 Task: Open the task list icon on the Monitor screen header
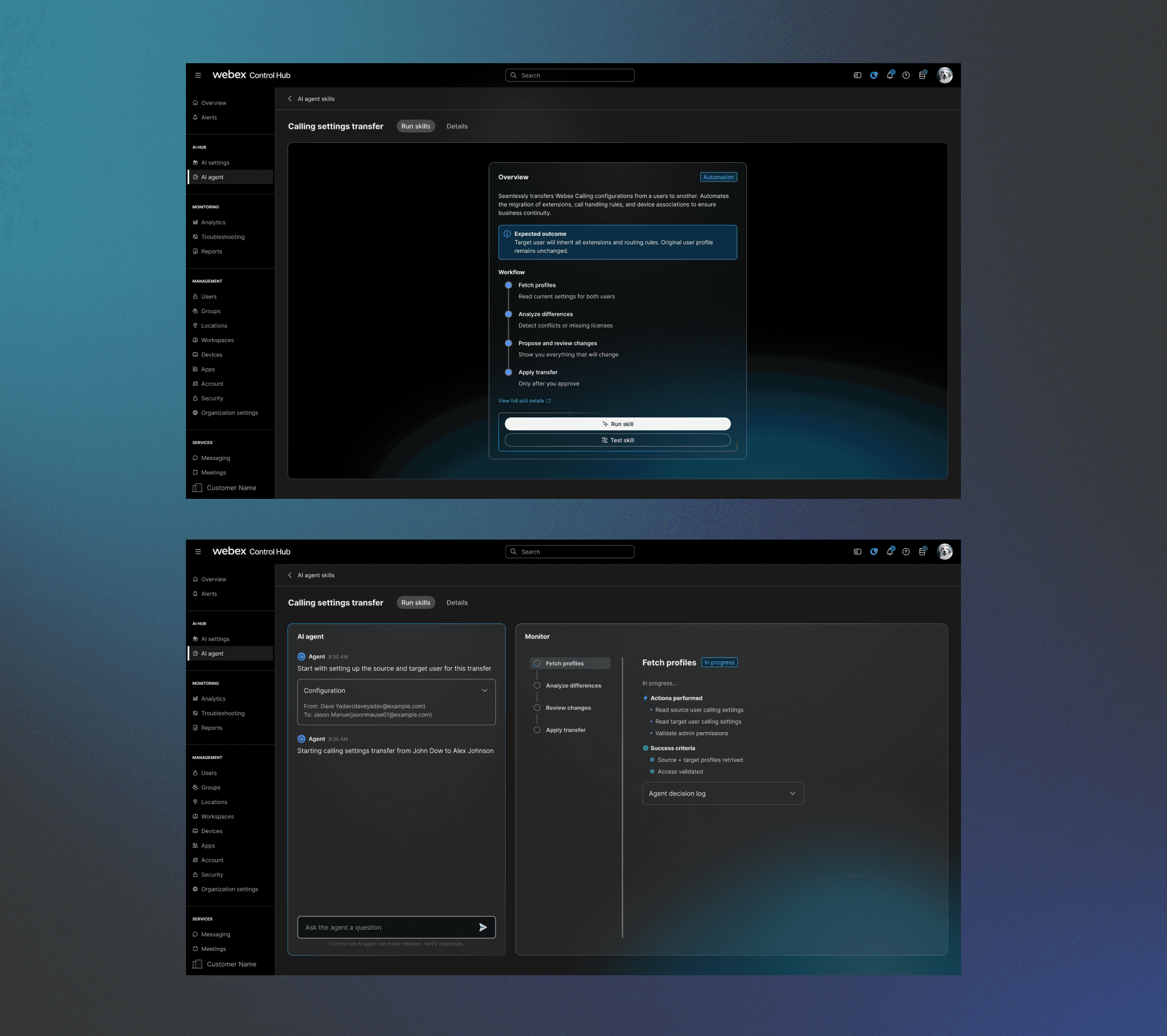923,552
